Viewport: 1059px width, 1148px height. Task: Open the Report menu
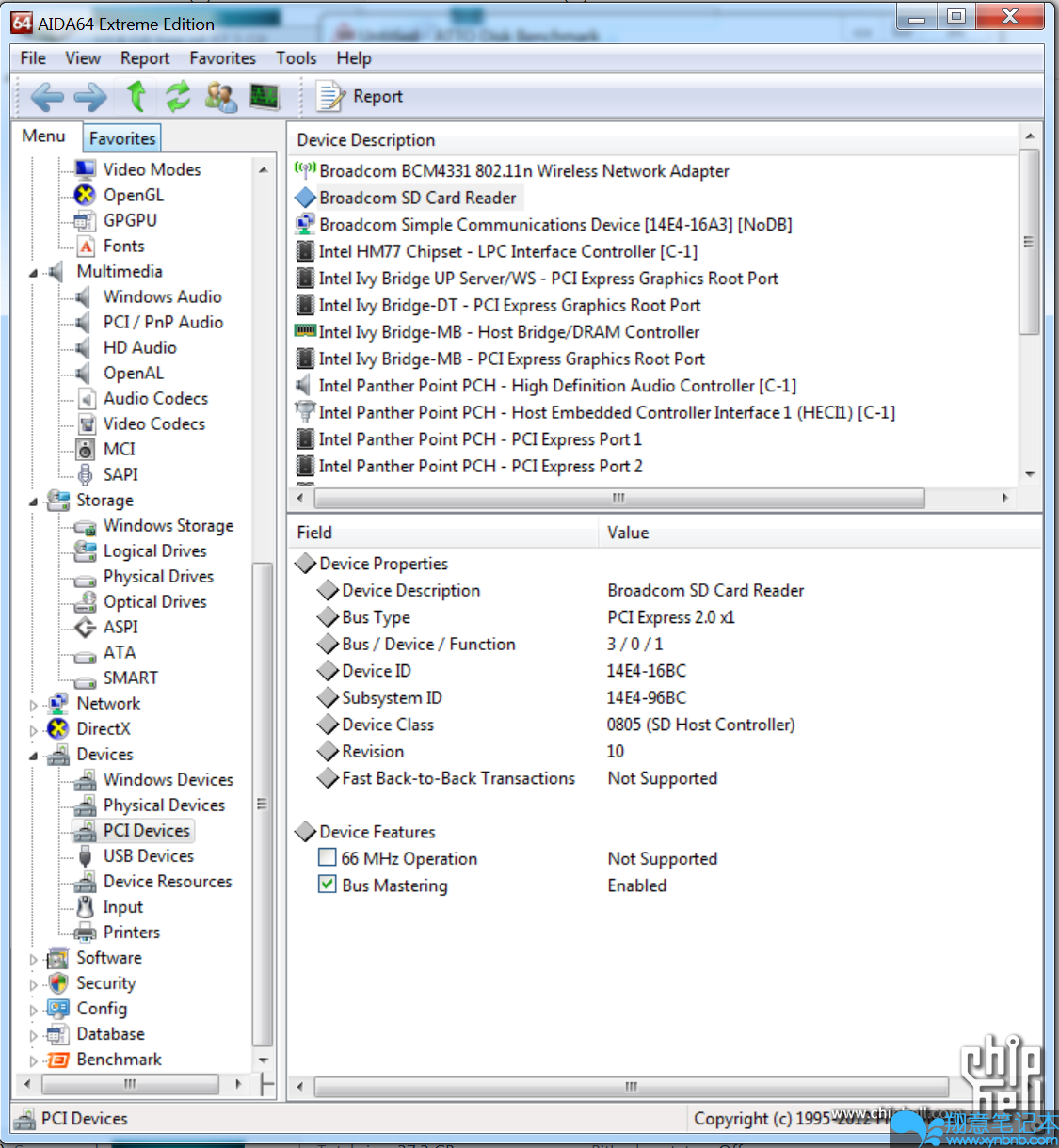pos(145,58)
